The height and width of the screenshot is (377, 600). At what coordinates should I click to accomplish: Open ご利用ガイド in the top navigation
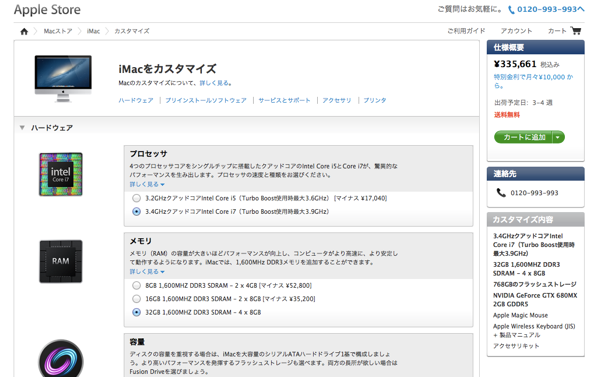pos(466,31)
